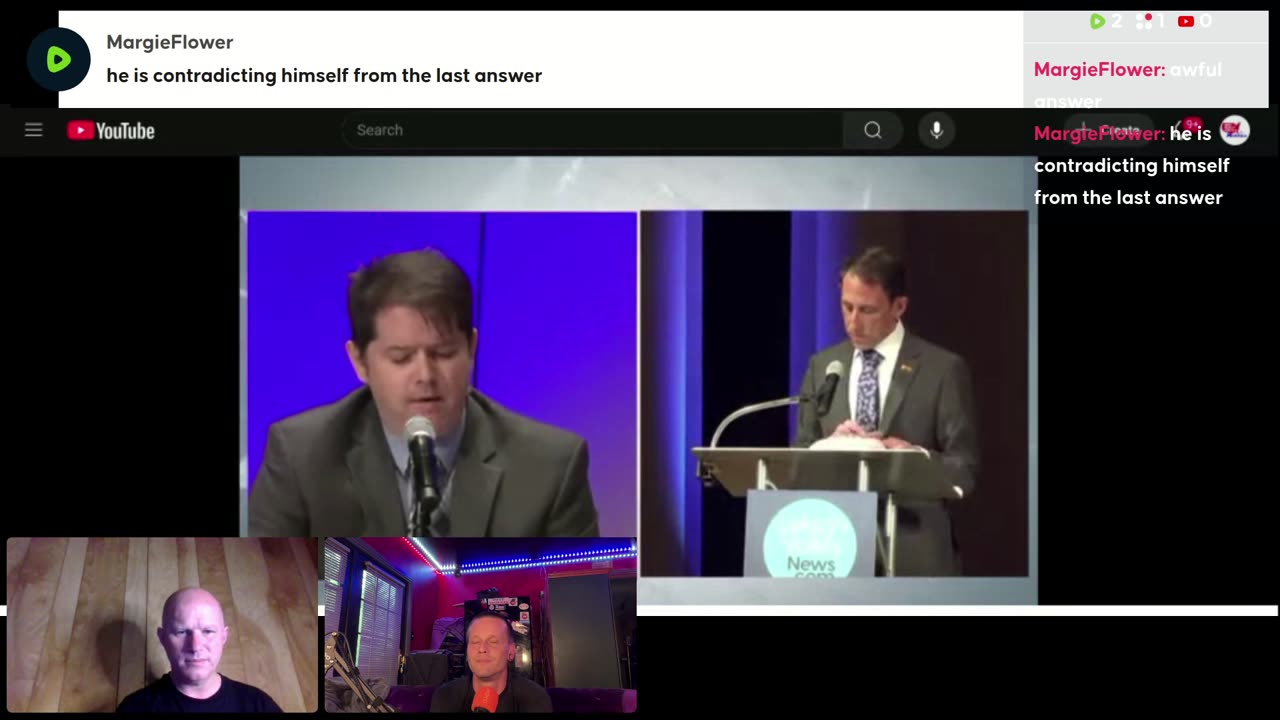The height and width of the screenshot is (720, 1280).
Task: Click the YouTube search input field
Action: click(x=594, y=130)
